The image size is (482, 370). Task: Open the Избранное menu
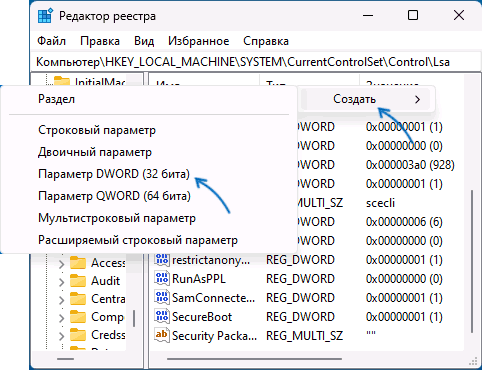[199, 41]
